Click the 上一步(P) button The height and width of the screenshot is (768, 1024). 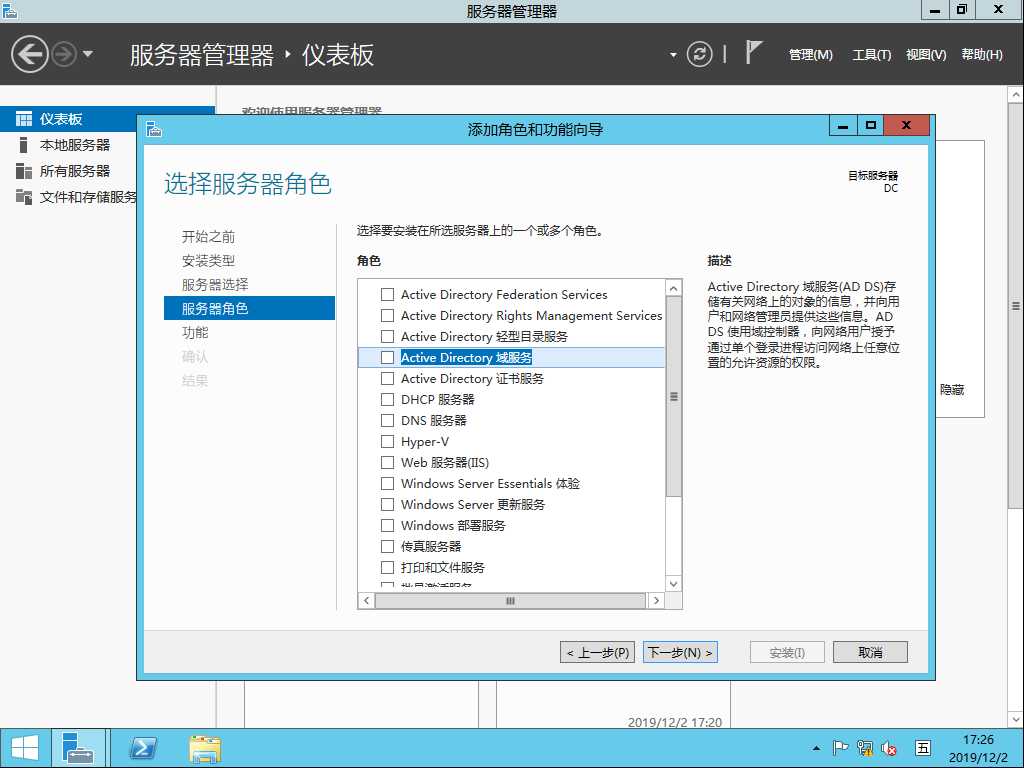click(597, 652)
